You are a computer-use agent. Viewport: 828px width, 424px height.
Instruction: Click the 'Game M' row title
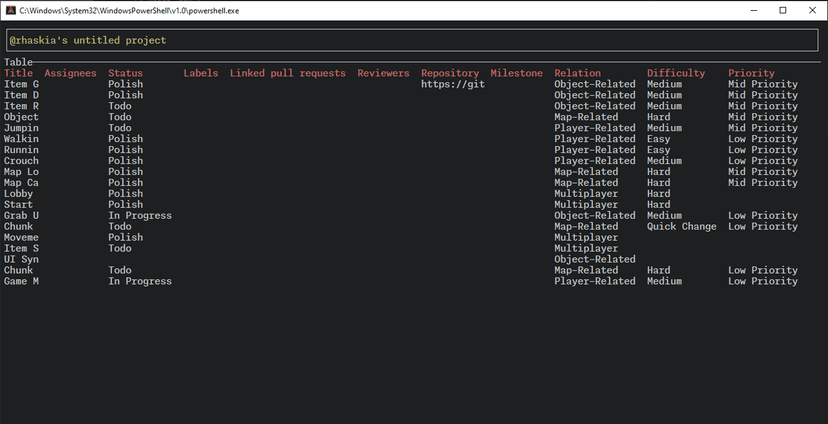tap(21, 281)
